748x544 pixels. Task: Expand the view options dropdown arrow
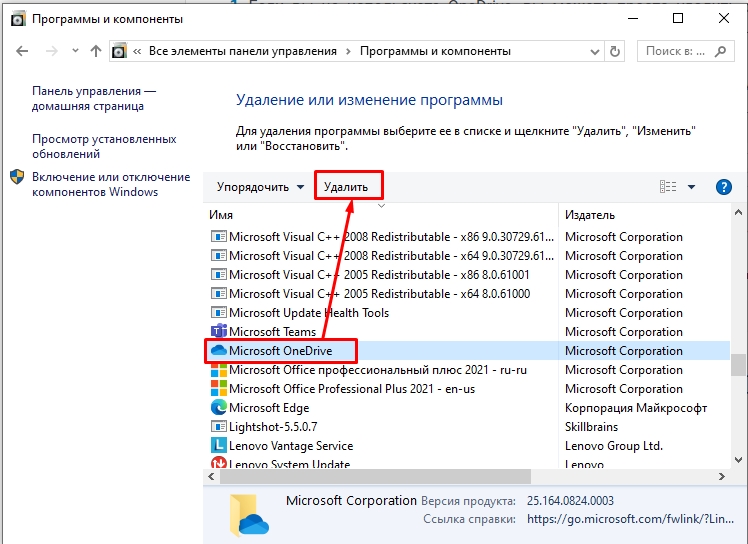[691, 187]
